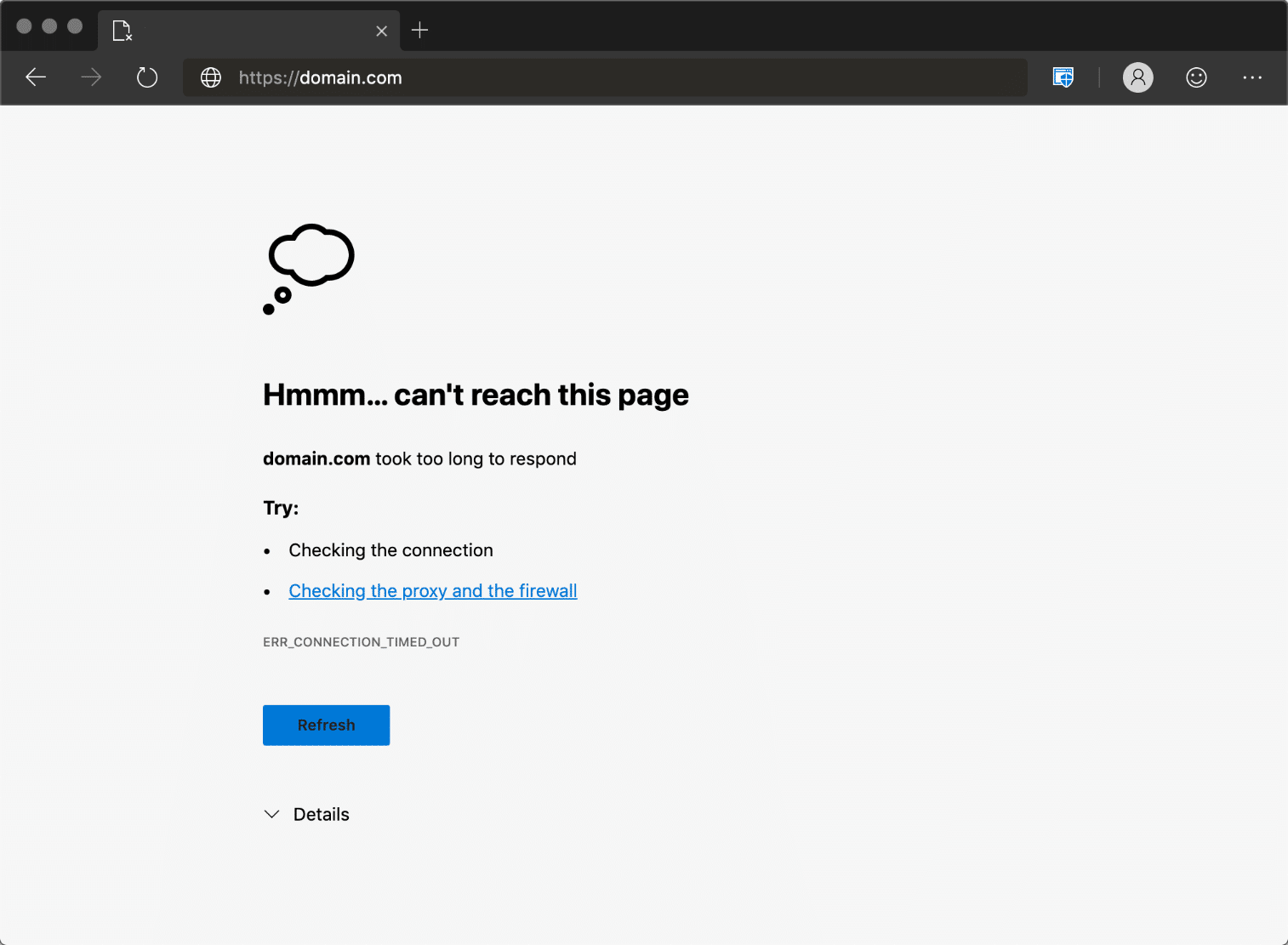
Task: Close the domain.com tab
Action: (381, 30)
